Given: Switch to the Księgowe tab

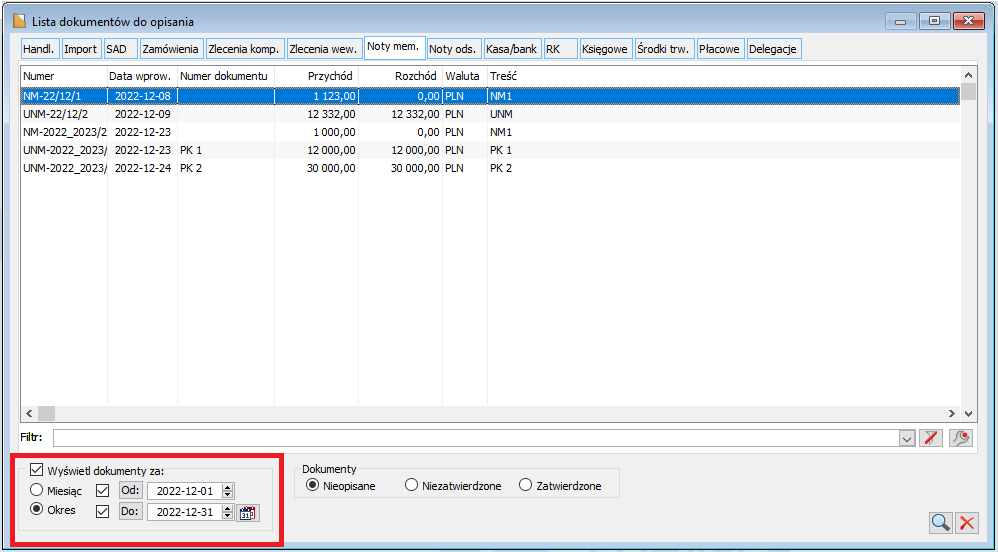Looking at the screenshot, I should (606, 49).
